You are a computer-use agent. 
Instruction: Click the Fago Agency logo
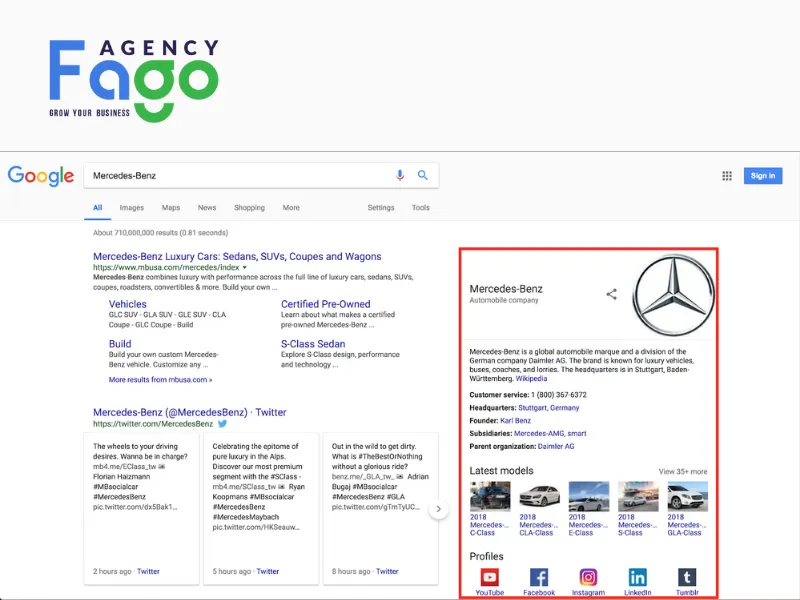pyautogui.click(x=134, y=80)
